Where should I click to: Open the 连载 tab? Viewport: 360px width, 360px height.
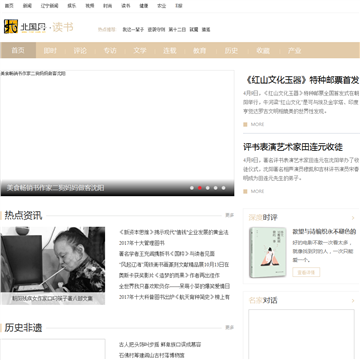click(170, 50)
